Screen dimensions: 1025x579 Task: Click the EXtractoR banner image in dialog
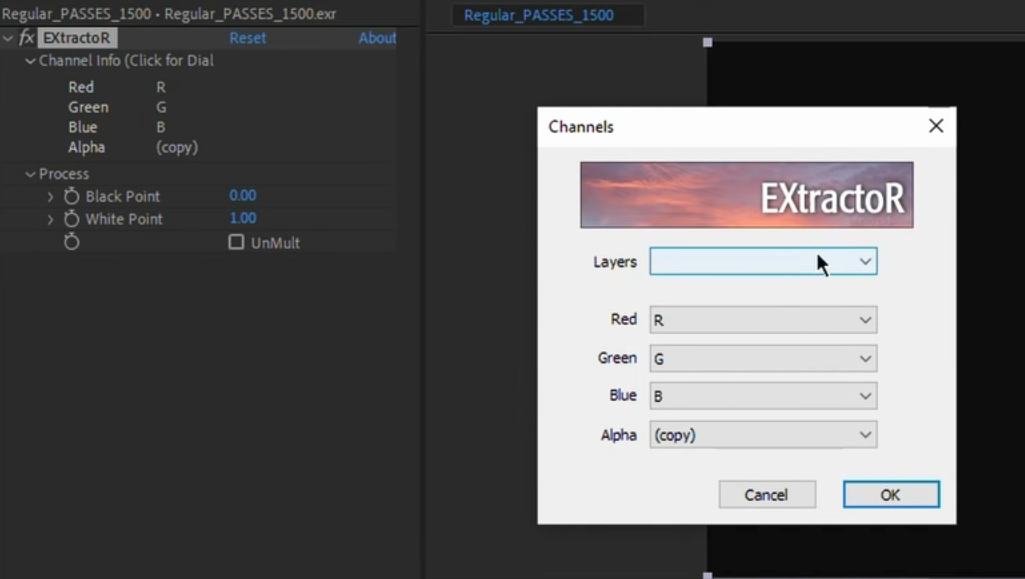click(x=747, y=195)
